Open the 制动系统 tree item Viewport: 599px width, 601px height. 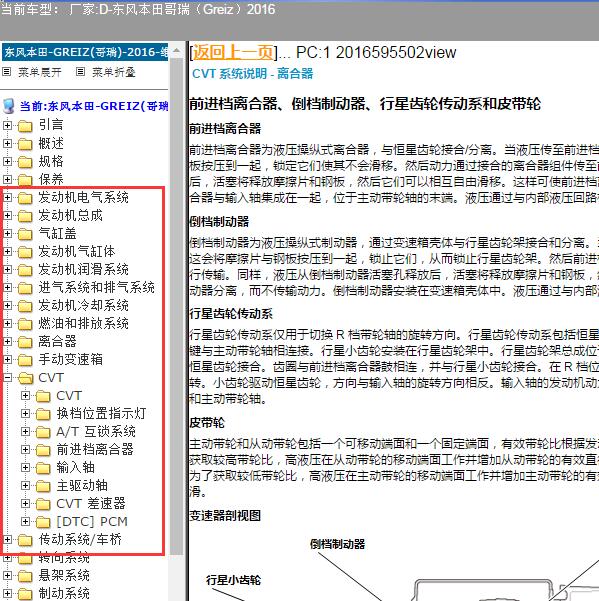(x=64, y=594)
